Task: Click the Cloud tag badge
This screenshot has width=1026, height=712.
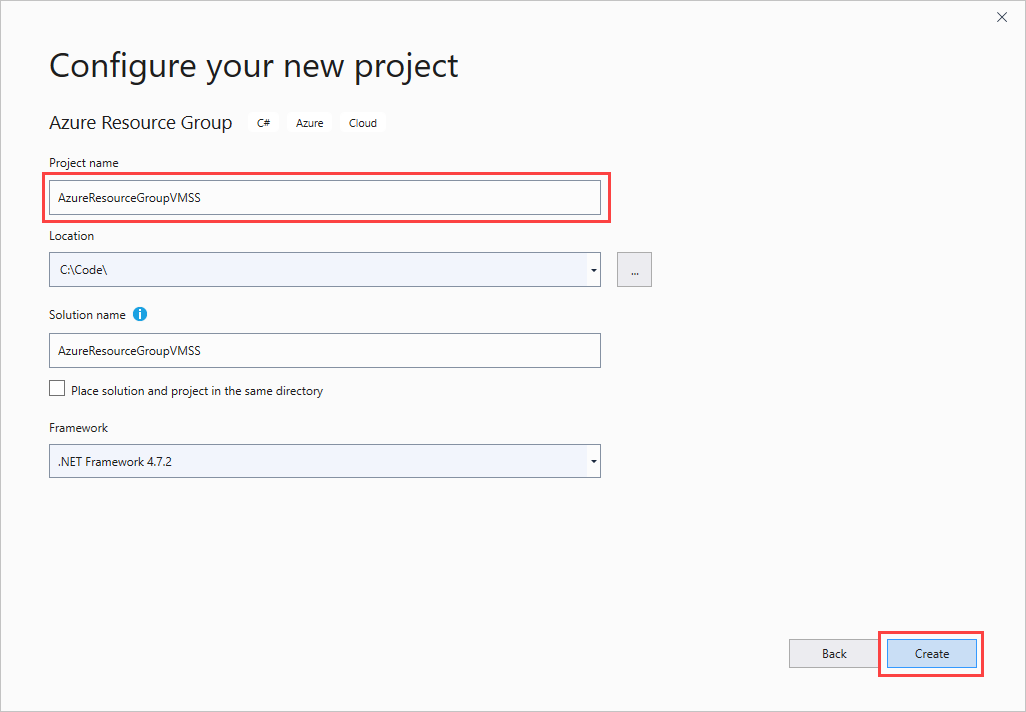Action: [x=363, y=123]
